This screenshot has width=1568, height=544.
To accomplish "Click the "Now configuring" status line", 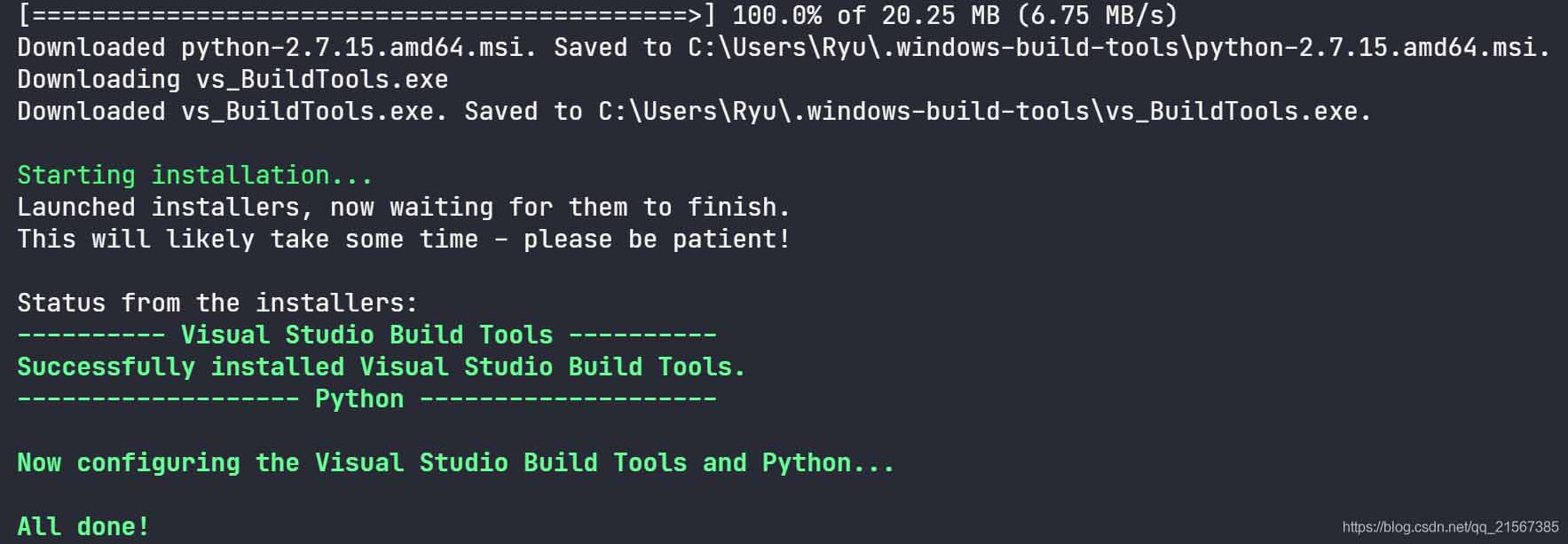I will point(455,462).
